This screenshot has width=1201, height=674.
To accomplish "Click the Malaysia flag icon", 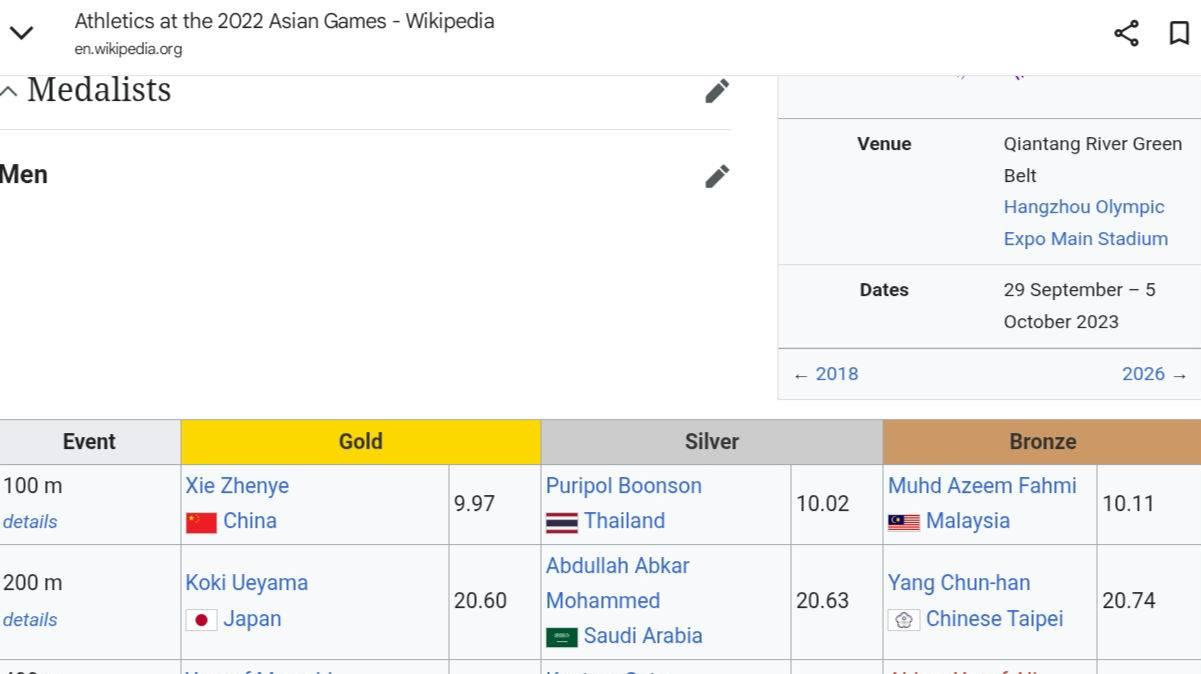I will (904, 522).
